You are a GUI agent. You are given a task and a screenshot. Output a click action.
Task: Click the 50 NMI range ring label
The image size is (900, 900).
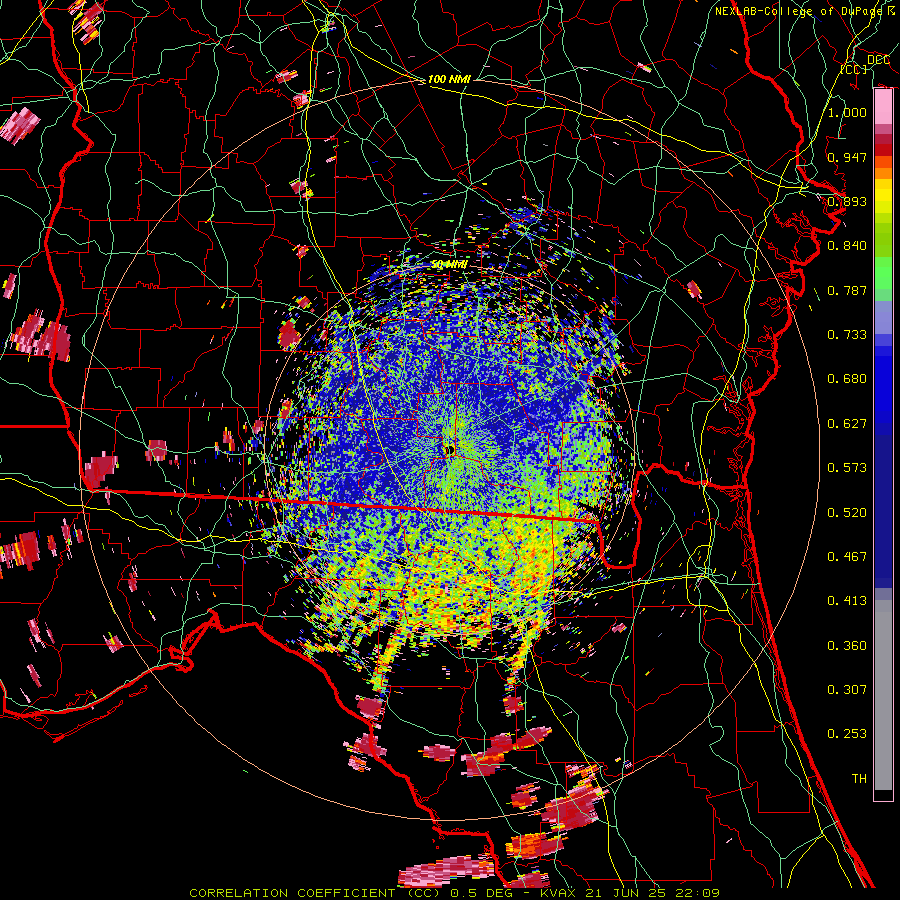[x=449, y=265]
